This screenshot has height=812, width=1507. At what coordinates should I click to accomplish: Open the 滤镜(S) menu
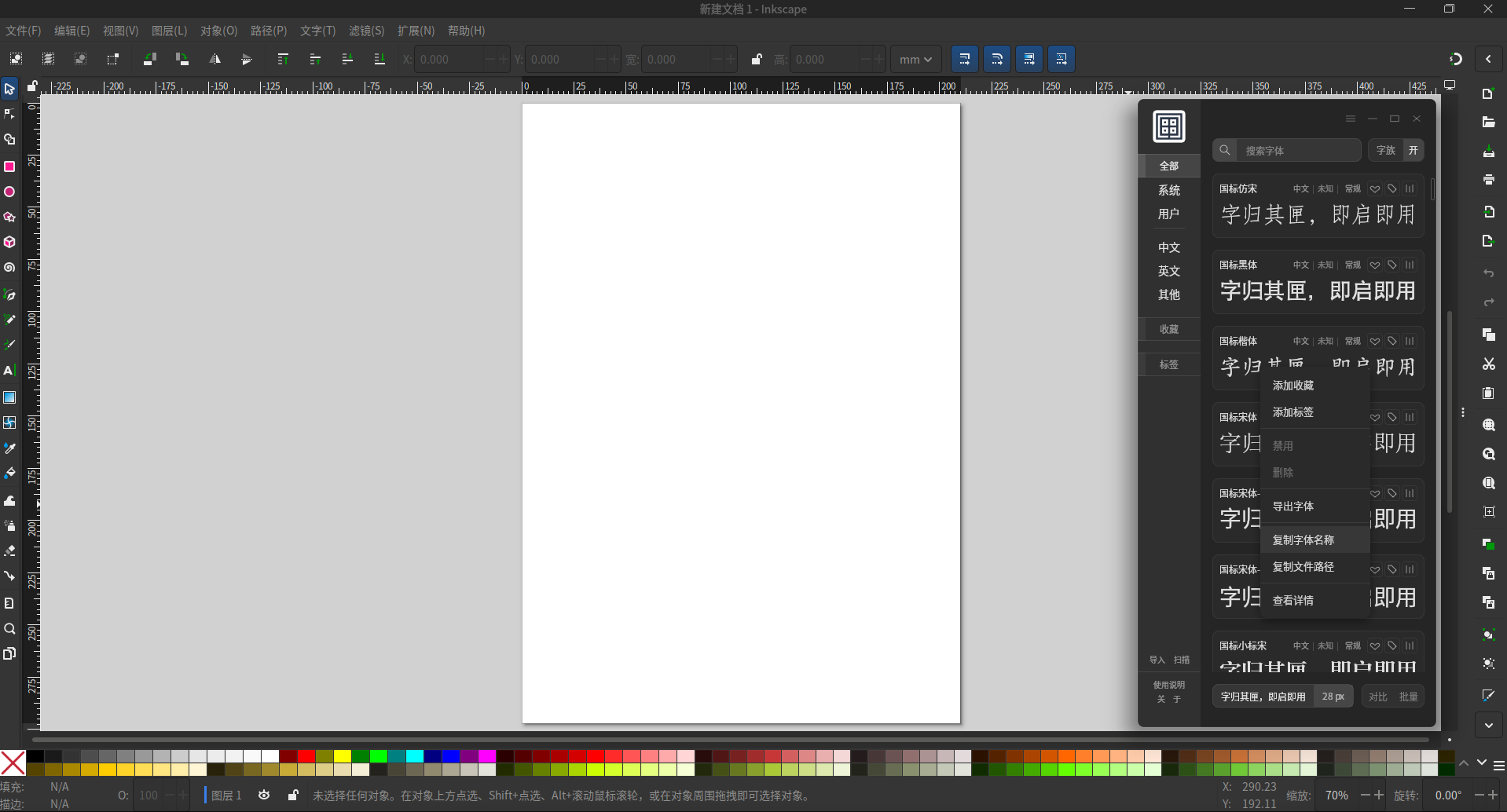[366, 31]
